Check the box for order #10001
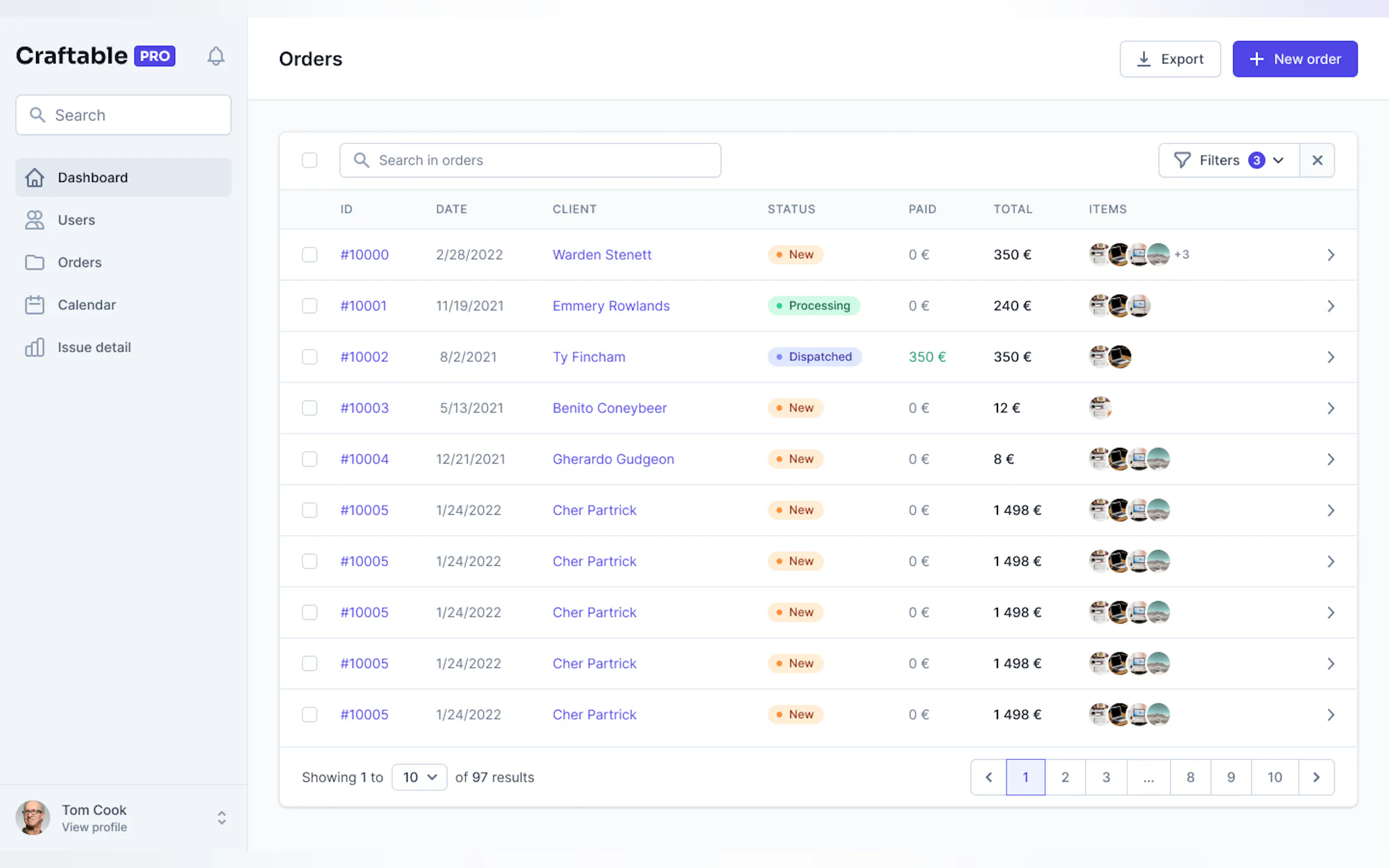 (x=310, y=306)
